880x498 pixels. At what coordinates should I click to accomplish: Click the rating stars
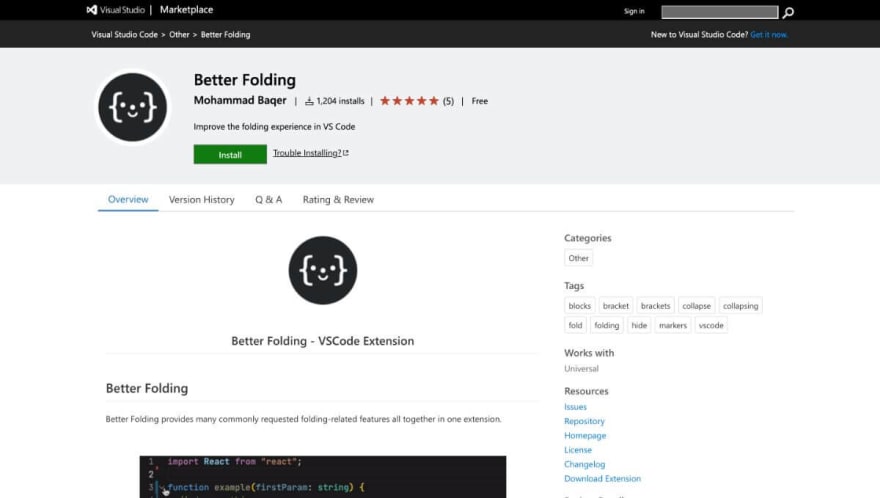[409, 101]
